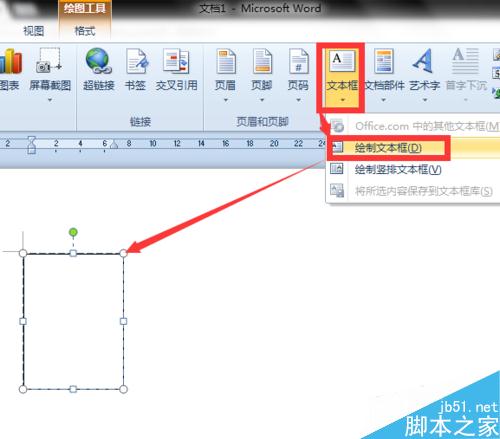This screenshot has height=439, width=500.
Task: Click icon beside Office.com 其他文本框 entry
Action: (x=337, y=126)
